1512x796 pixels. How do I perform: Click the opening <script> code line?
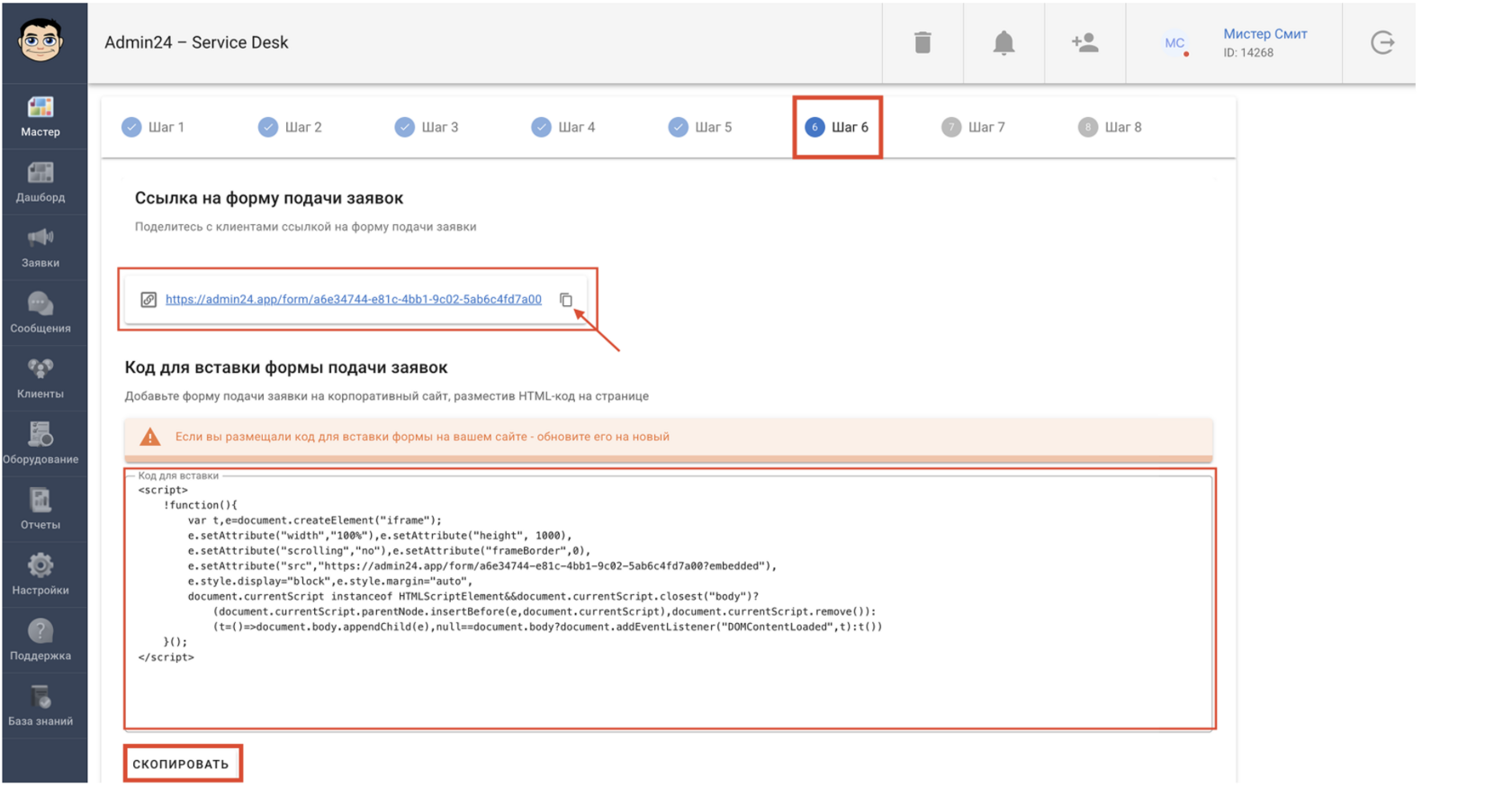coord(163,490)
